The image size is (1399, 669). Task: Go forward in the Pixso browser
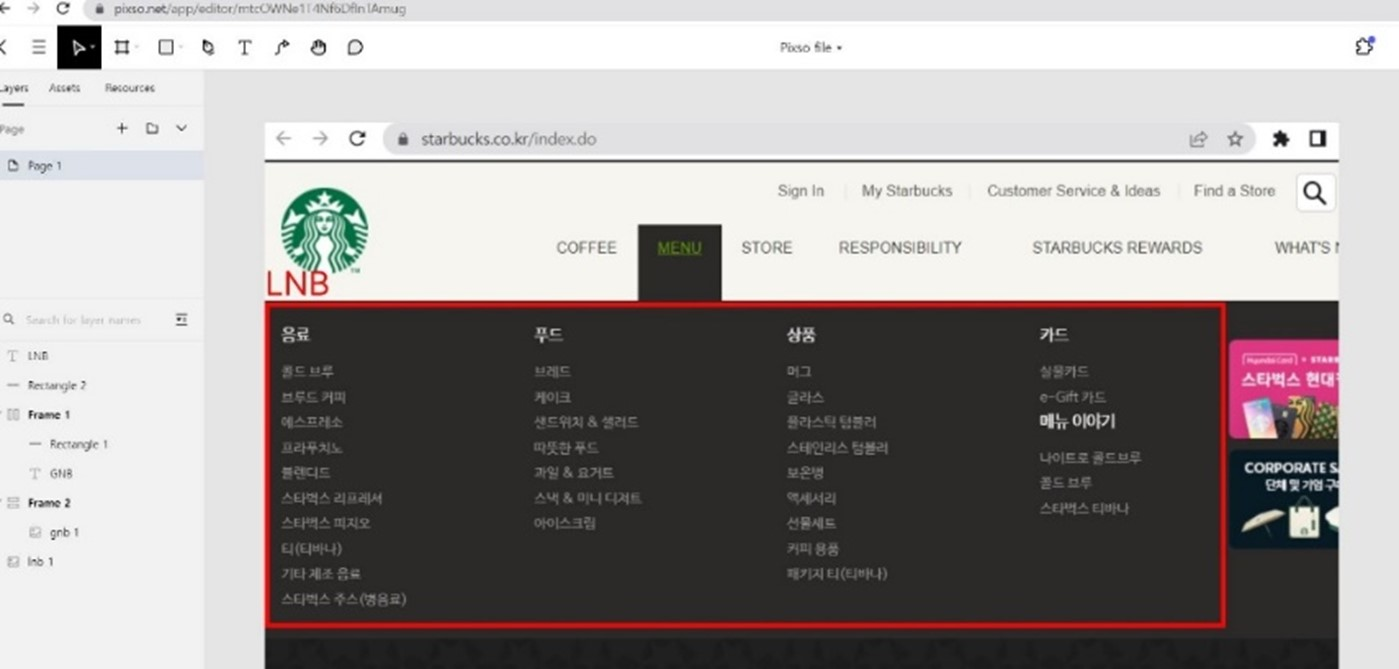32,8
